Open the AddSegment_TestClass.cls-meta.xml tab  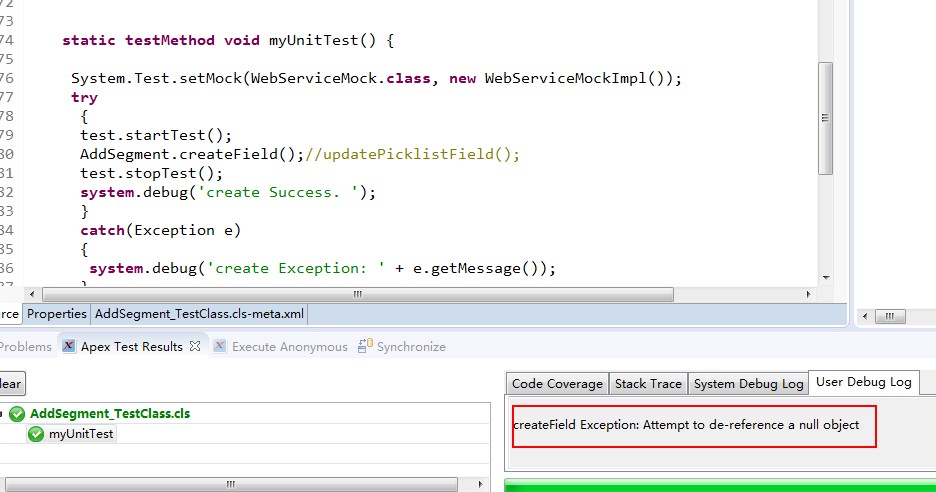point(199,314)
